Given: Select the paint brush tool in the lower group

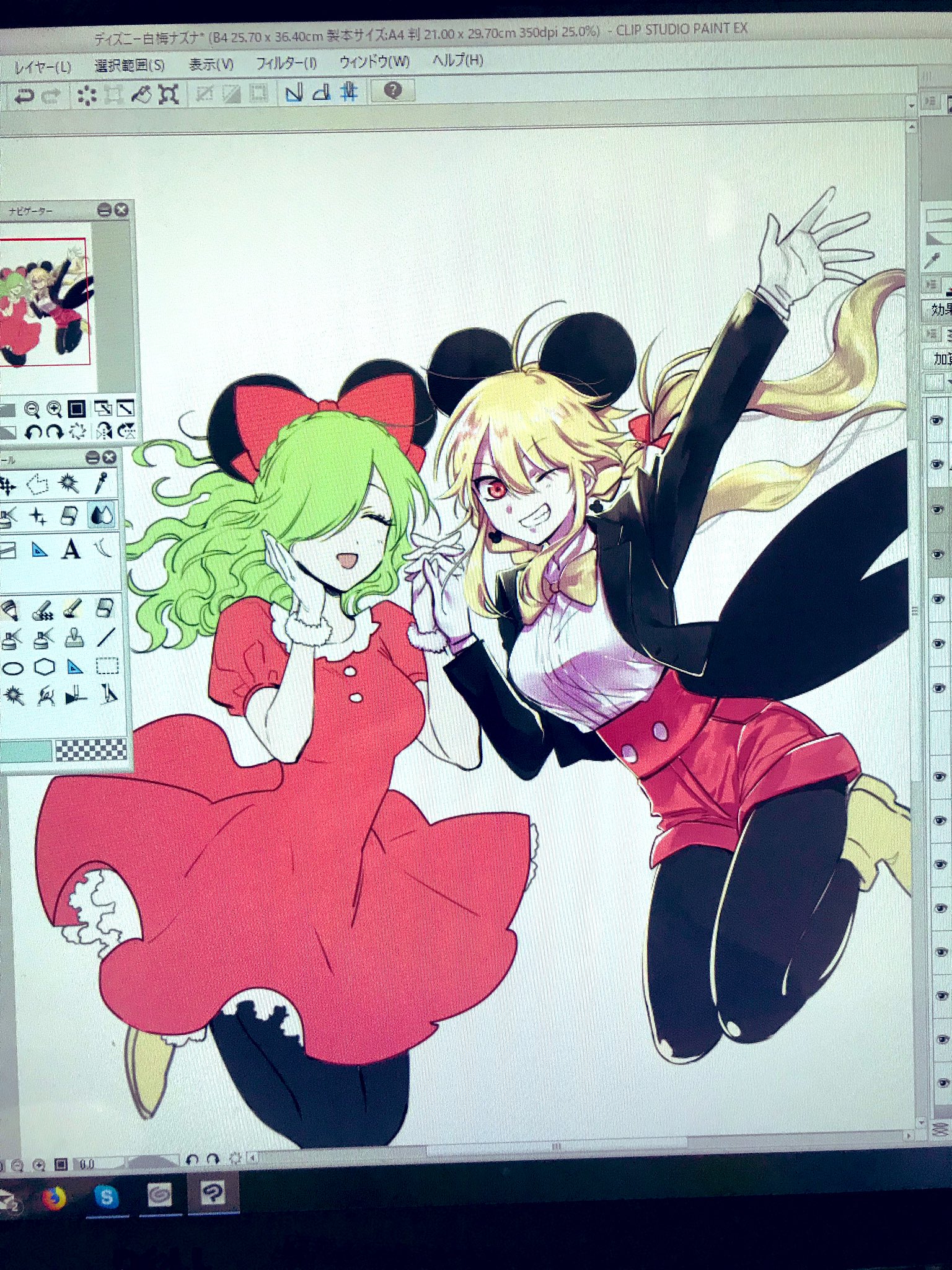Looking at the screenshot, I should [x=74, y=607].
